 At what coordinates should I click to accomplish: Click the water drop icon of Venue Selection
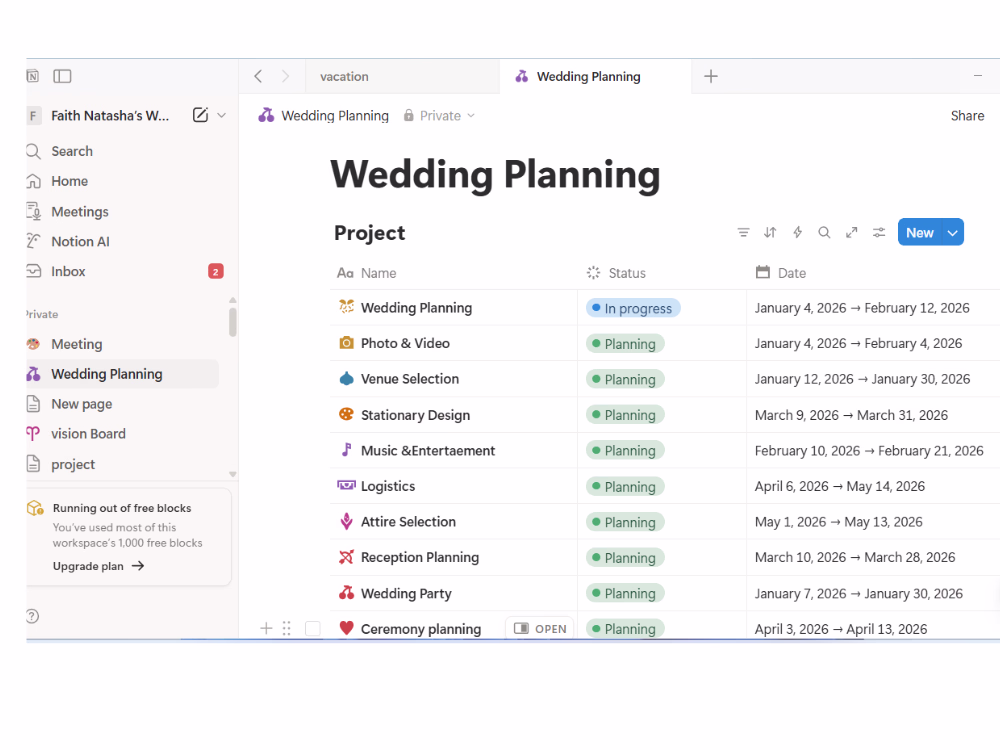pos(346,379)
